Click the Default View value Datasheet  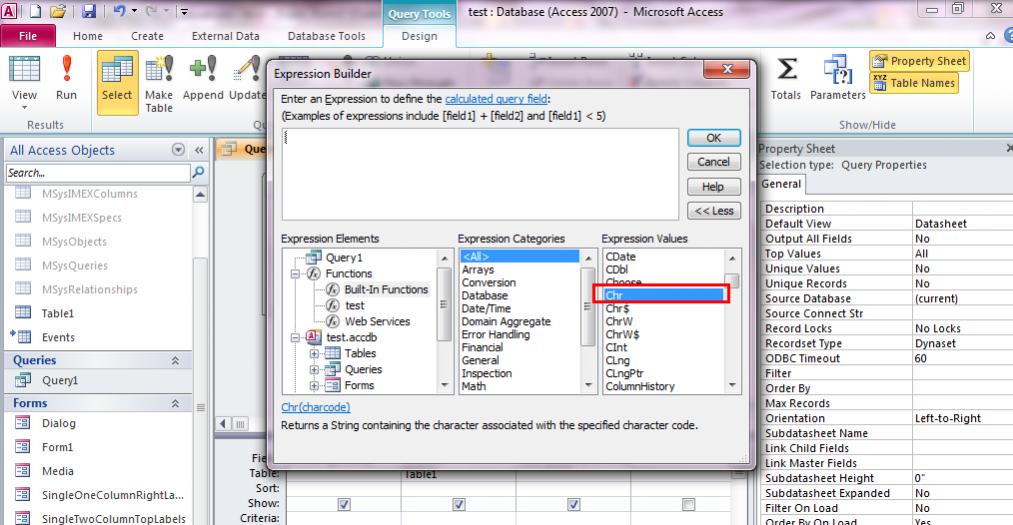(941, 223)
